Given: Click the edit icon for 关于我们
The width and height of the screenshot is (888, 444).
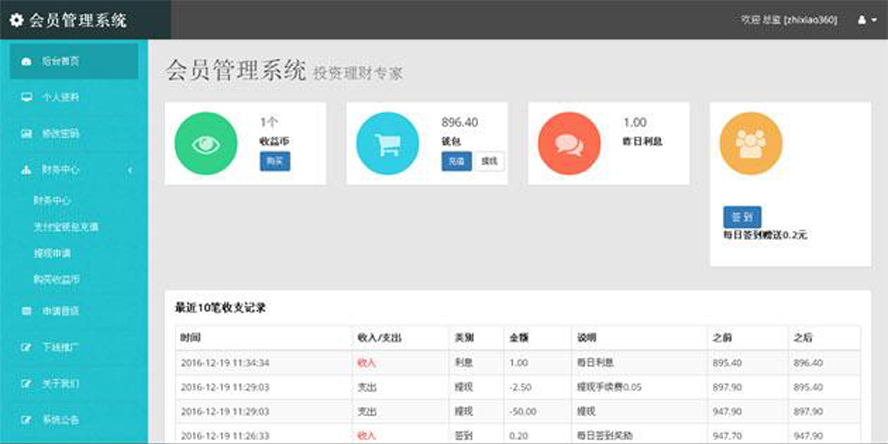Looking at the screenshot, I should tap(26, 383).
